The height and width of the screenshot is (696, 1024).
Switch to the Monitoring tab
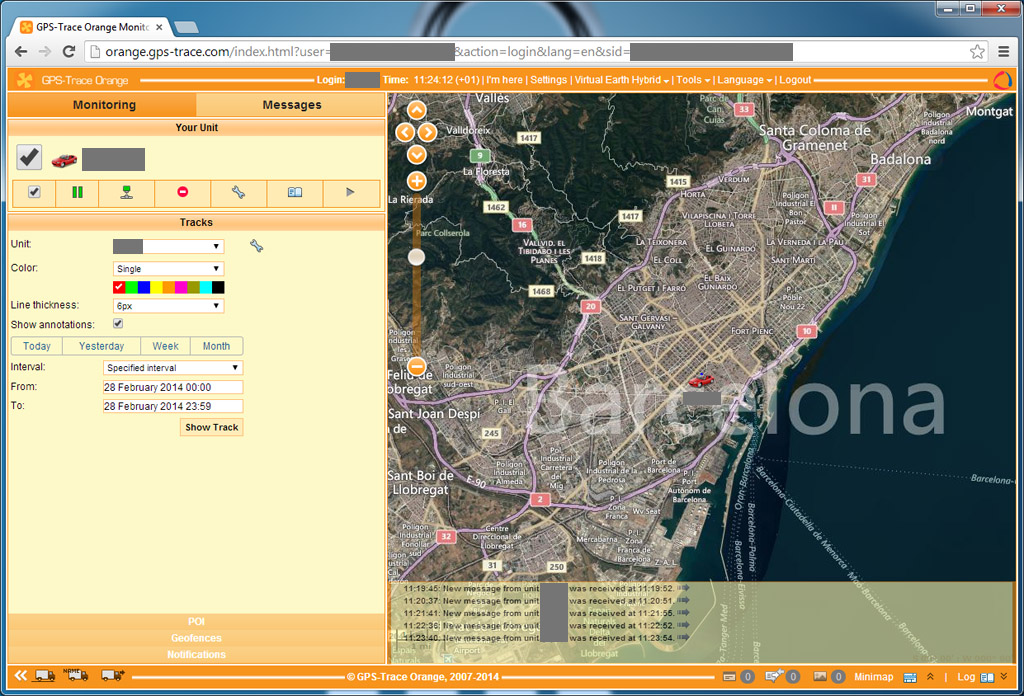(102, 104)
